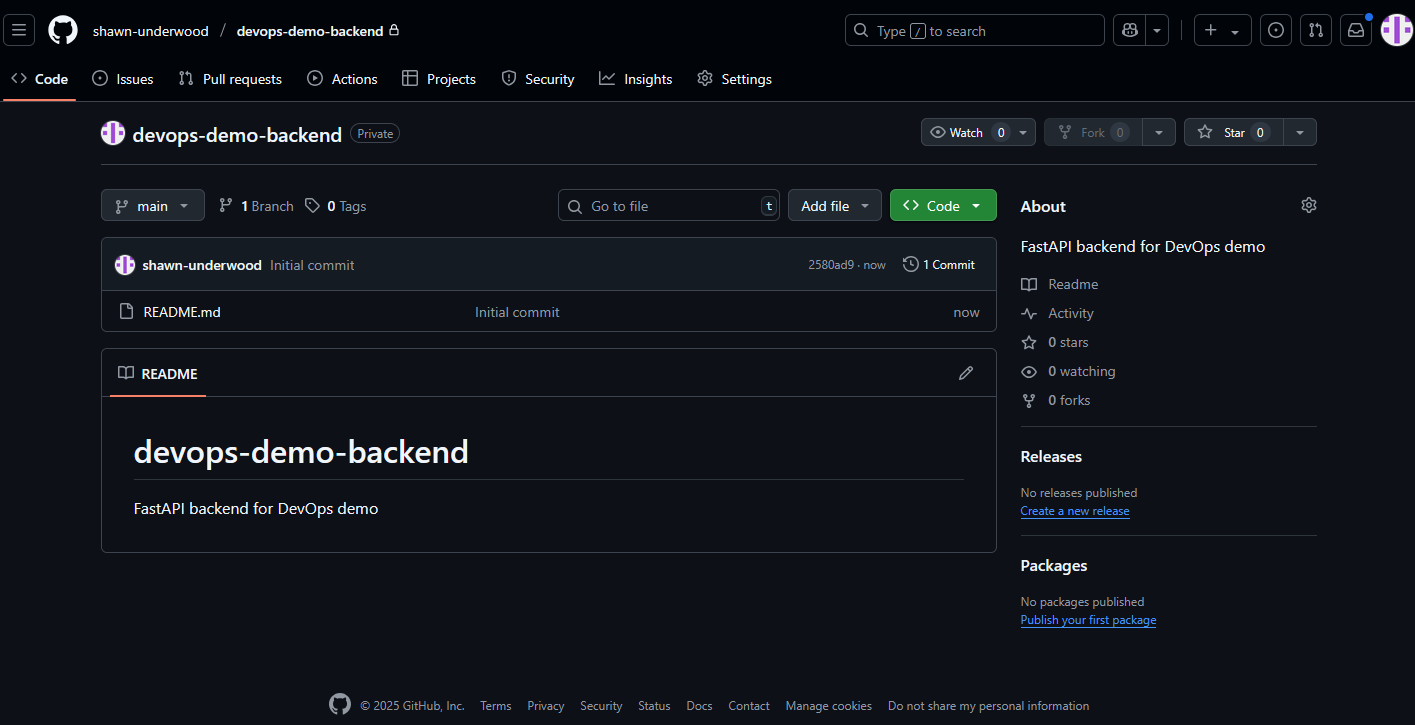
Task: Click Publish your first package
Action: click(x=1088, y=620)
